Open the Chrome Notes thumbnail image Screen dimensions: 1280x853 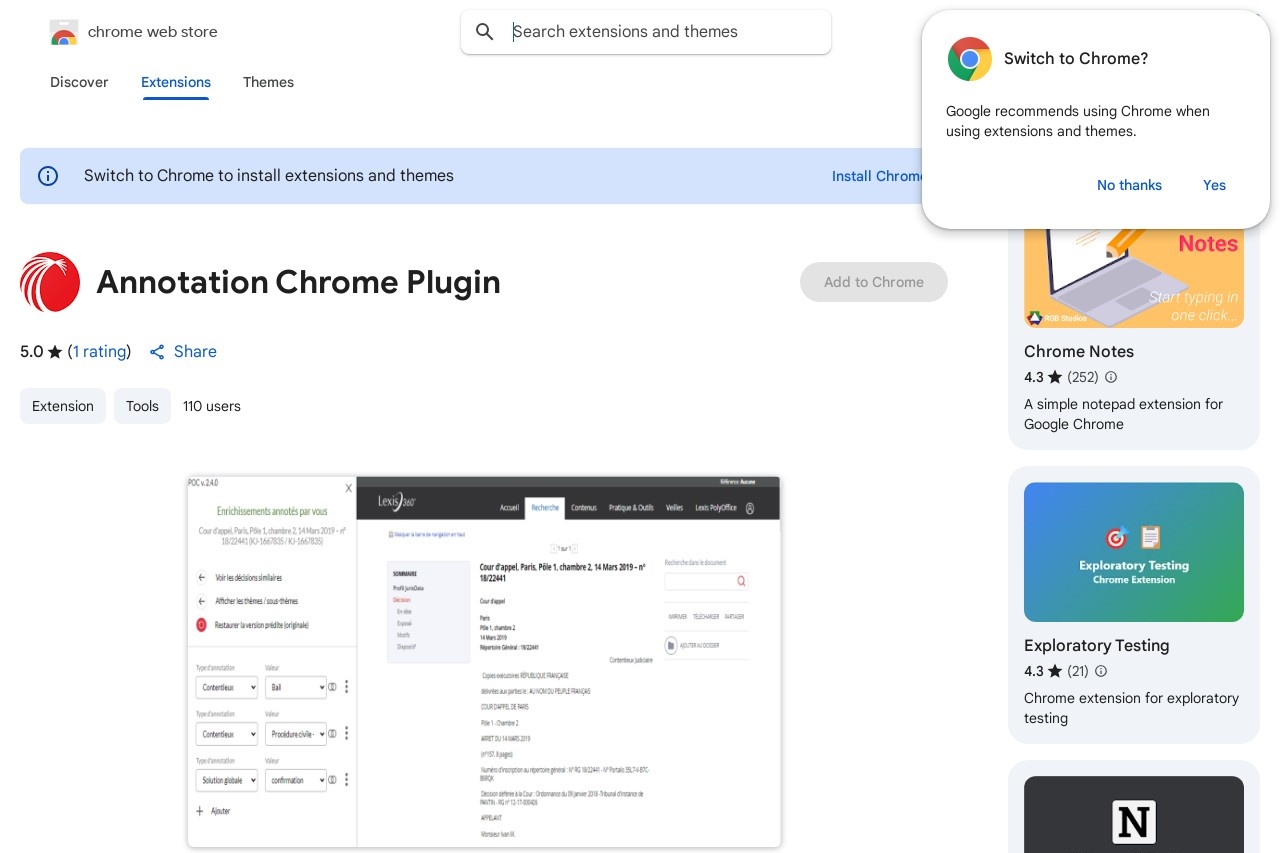[x=1134, y=279]
